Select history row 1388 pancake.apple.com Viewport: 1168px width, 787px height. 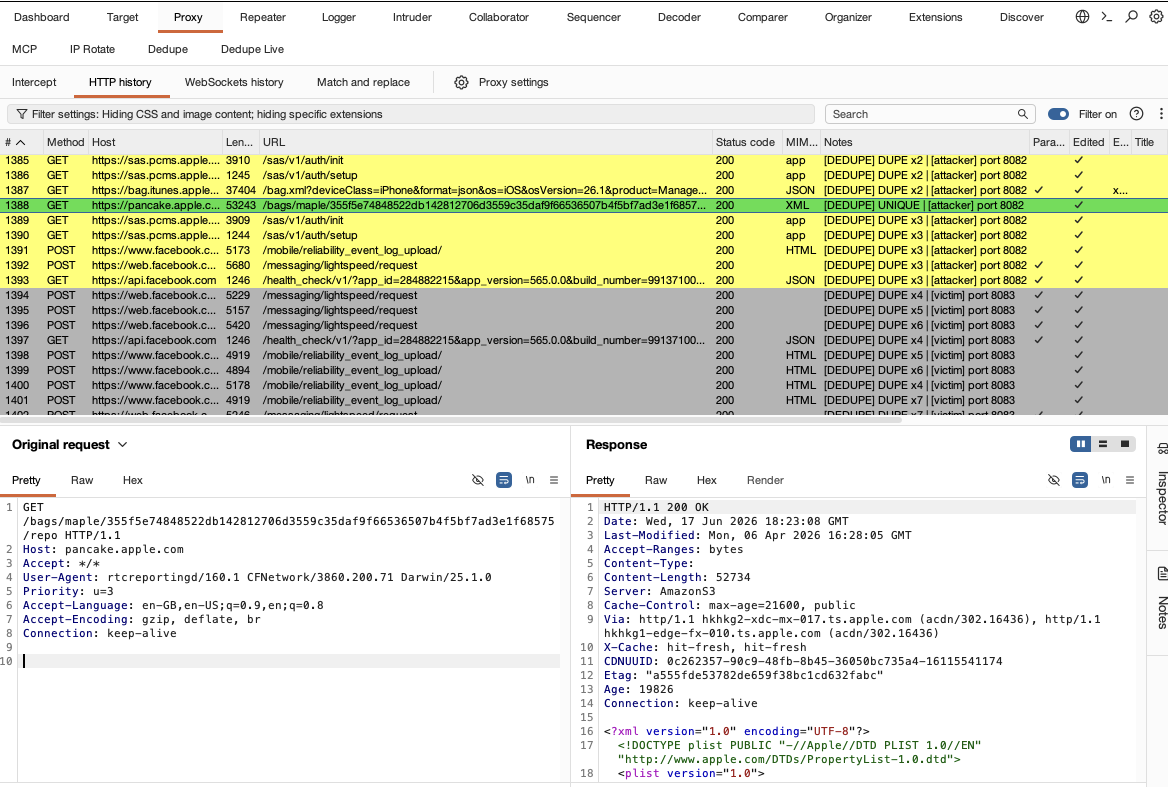click(584, 205)
